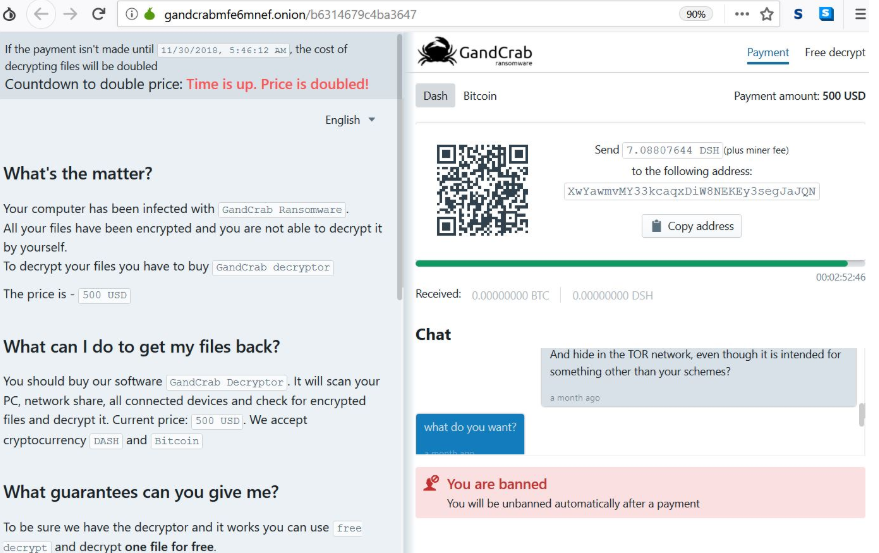Click the 'GandCrab Decryptor' label in software sentence
Screen dimensions: 879x553
click(226, 383)
